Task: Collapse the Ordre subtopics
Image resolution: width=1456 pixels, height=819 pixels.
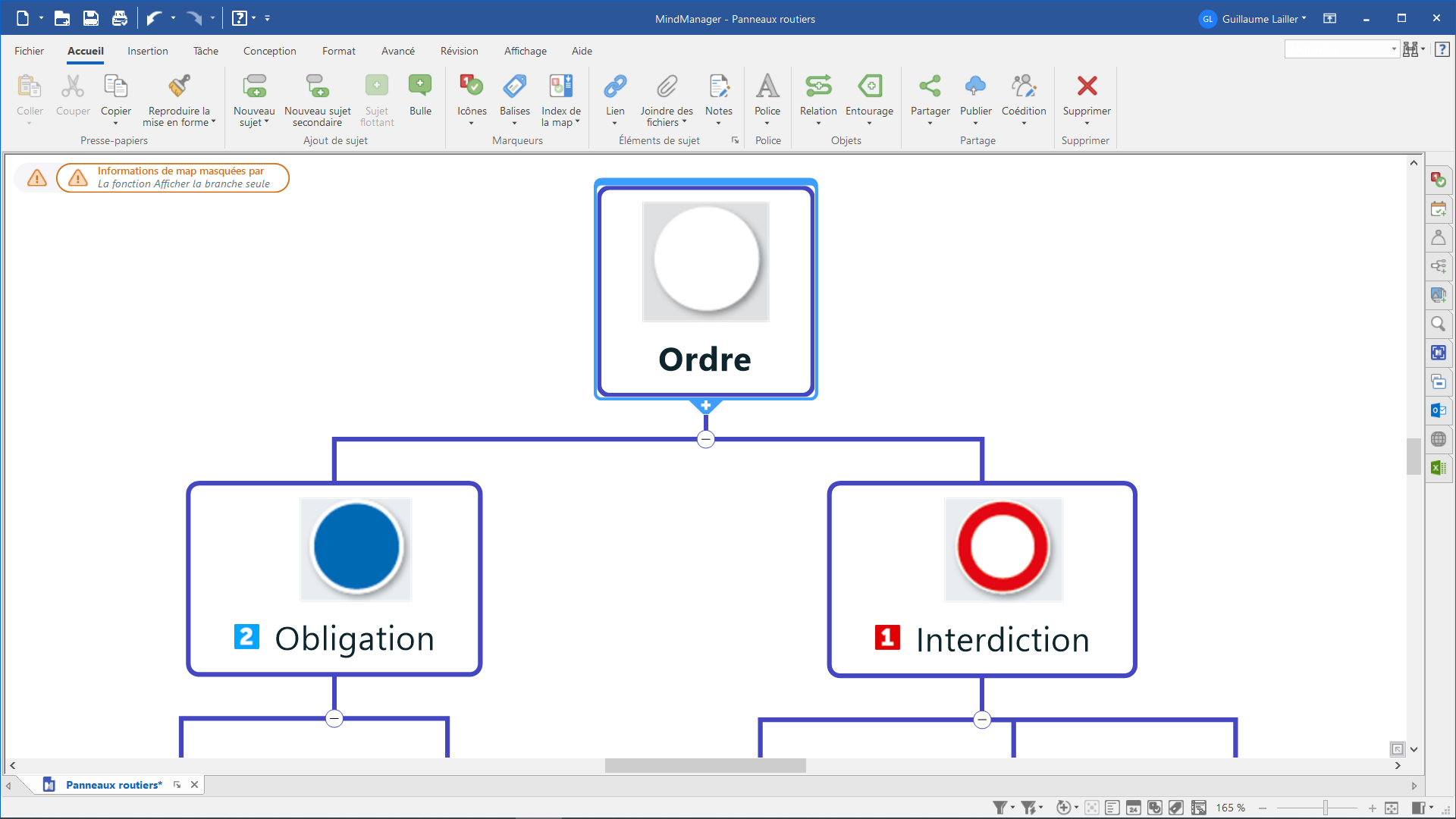Action: click(x=705, y=439)
